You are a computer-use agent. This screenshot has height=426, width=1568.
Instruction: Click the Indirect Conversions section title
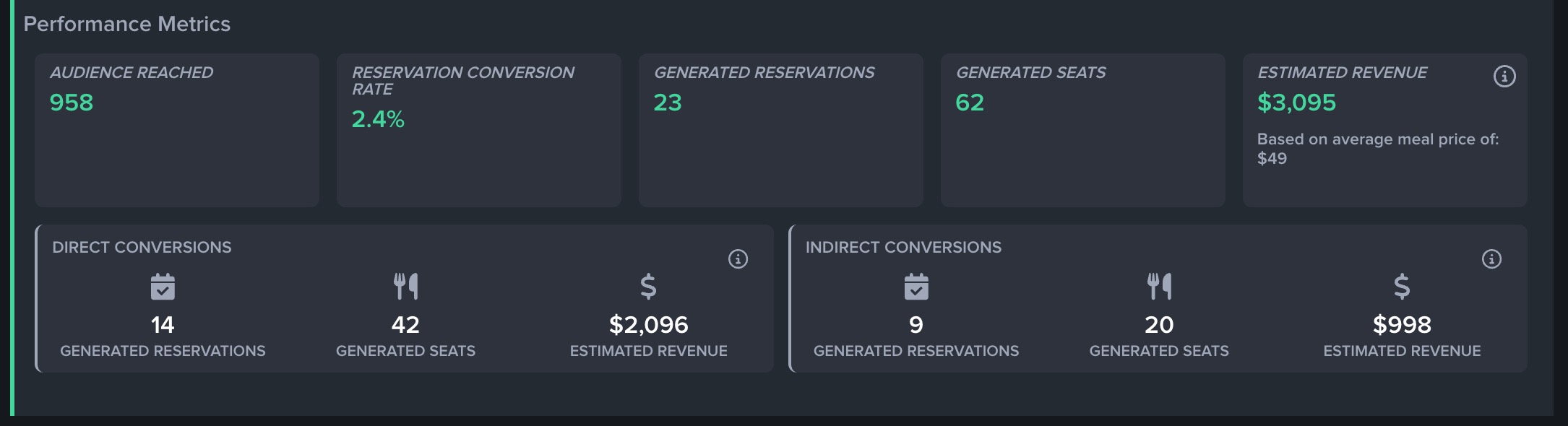click(903, 248)
